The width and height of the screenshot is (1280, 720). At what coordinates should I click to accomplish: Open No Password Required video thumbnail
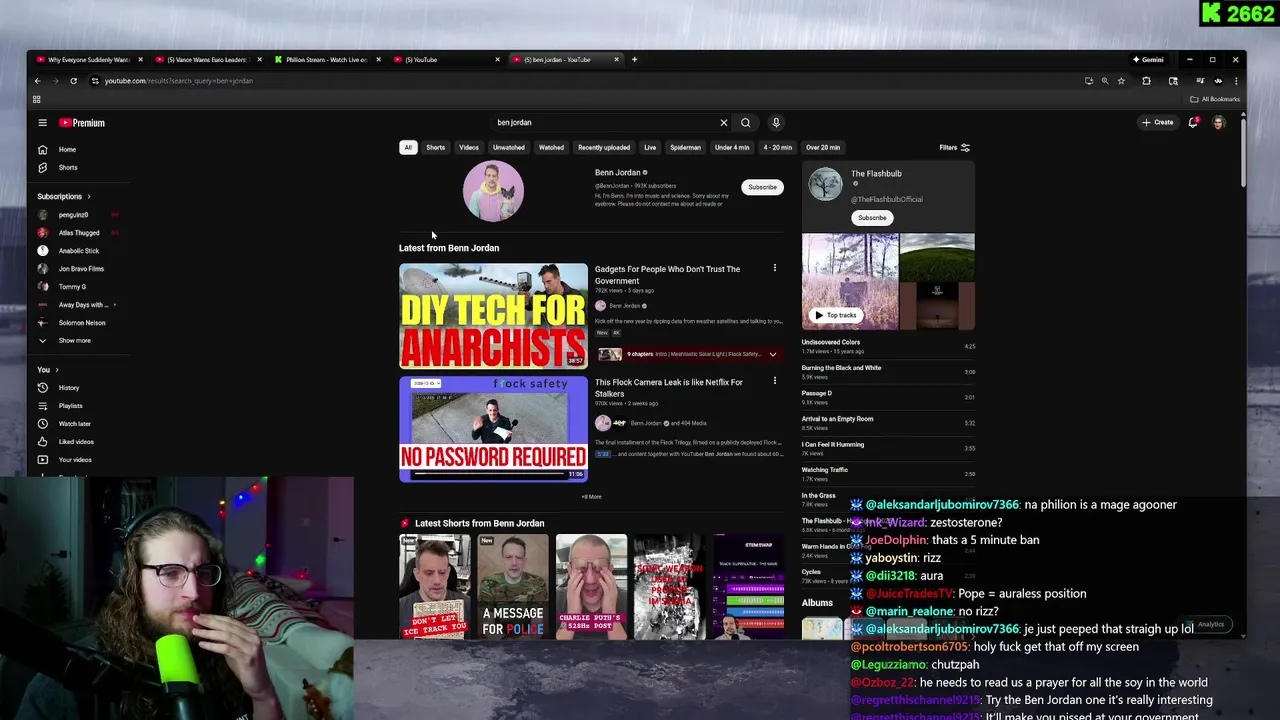click(x=493, y=429)
